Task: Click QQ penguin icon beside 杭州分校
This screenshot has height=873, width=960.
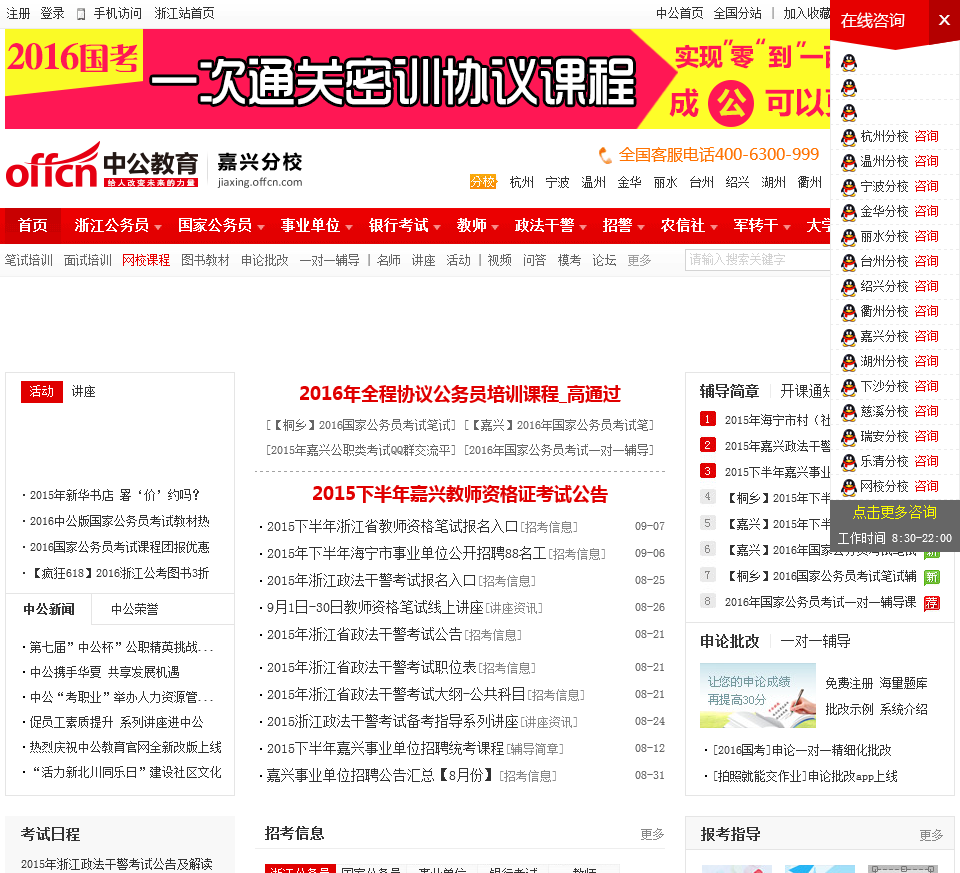Action: point(849,137)
